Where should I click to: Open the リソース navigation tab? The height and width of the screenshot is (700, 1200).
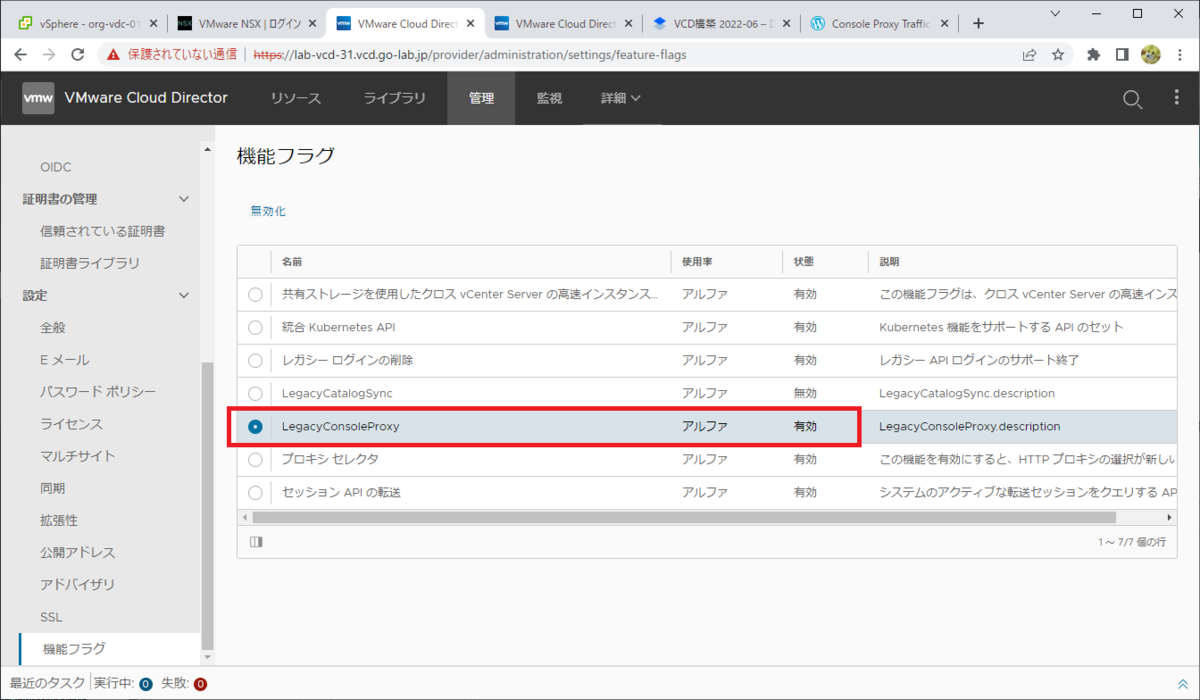click(295, 98)
